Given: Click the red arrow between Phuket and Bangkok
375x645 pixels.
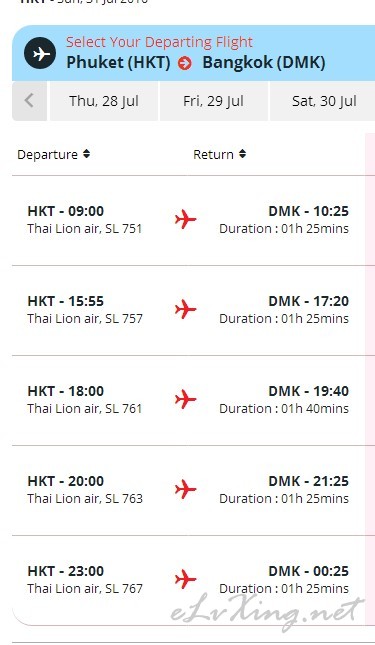Looking at the screenshot, I should tap(185, 63).
